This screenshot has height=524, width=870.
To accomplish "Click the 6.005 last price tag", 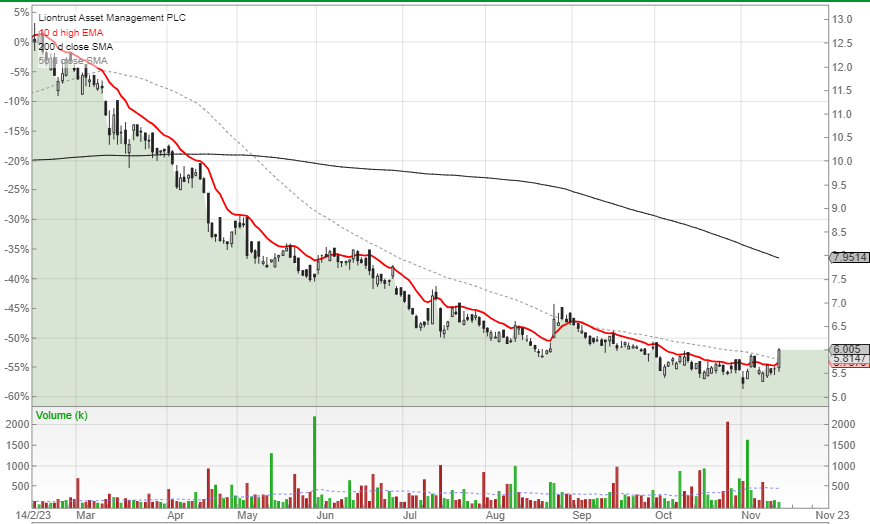I will click(x=847, y=349).
